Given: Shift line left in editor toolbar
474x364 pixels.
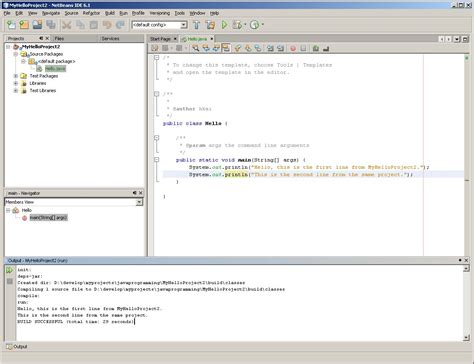Looking at the screenshot, I should [270, 48].
